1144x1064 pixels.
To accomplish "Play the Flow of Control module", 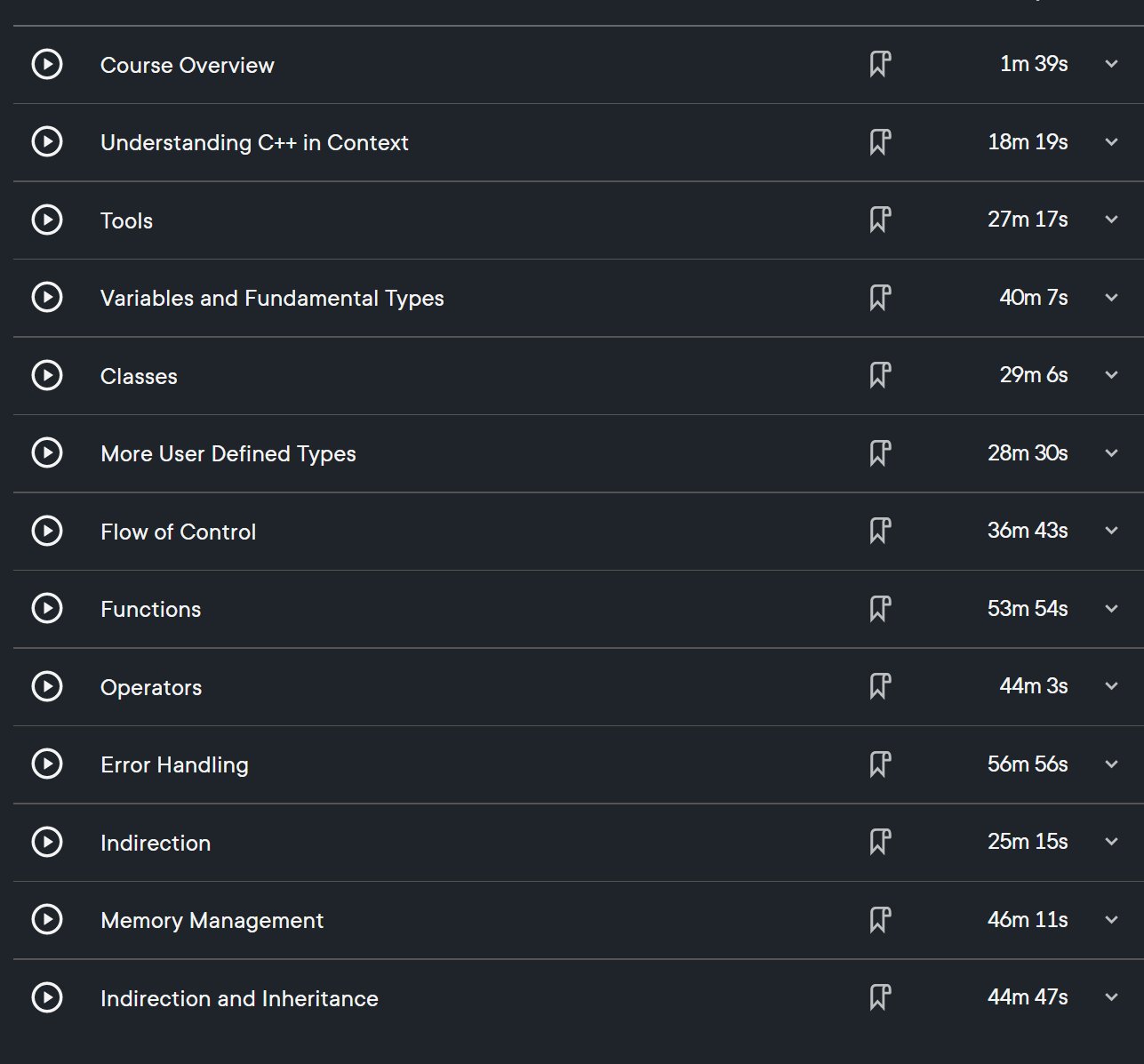I will [47, 531].
